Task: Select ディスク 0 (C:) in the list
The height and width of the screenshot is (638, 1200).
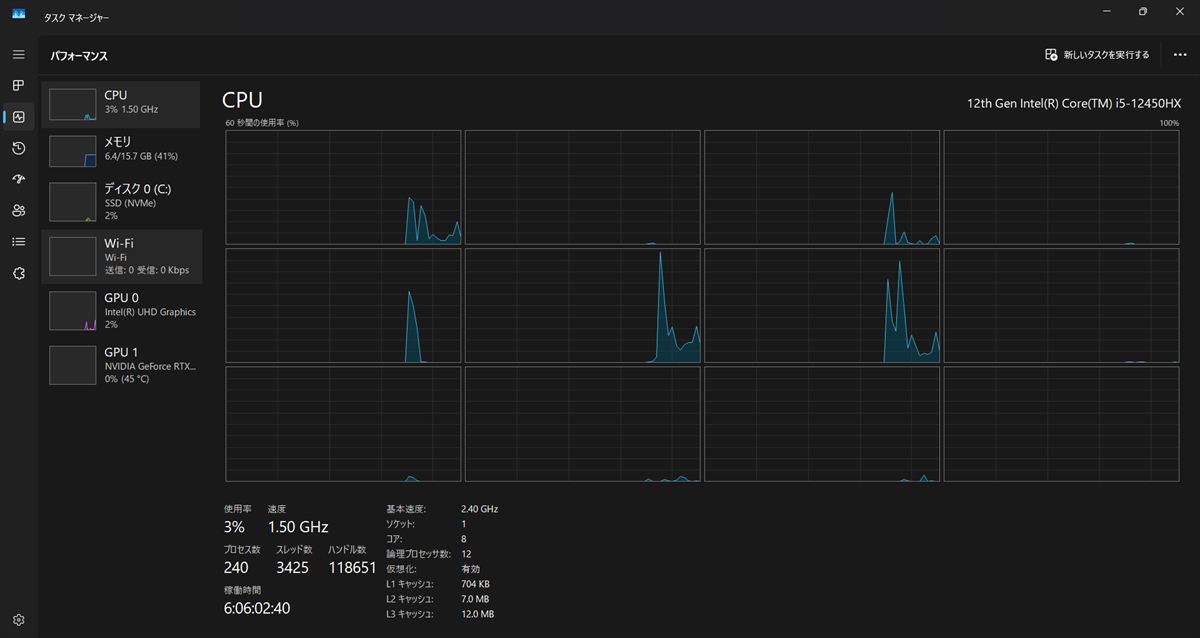Action: coord(121,201)
